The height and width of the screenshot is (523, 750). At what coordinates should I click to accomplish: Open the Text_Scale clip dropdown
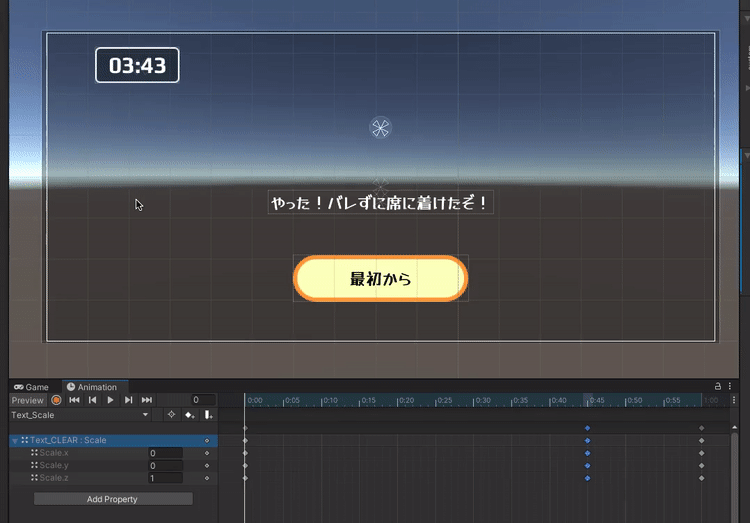tap(80, 415)
